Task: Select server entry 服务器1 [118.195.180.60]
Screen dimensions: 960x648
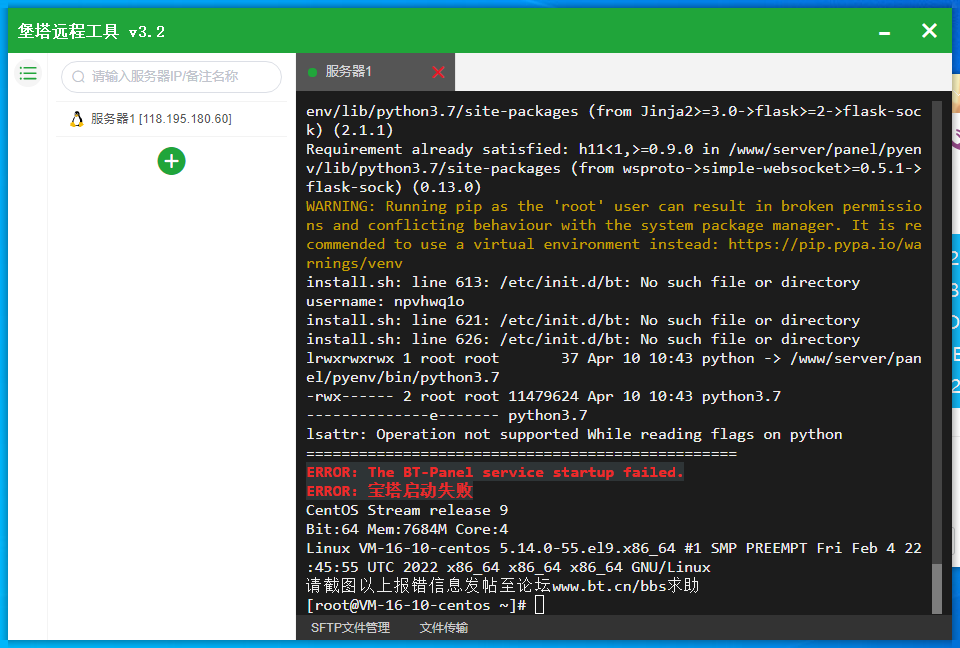Action: [160, 119]
